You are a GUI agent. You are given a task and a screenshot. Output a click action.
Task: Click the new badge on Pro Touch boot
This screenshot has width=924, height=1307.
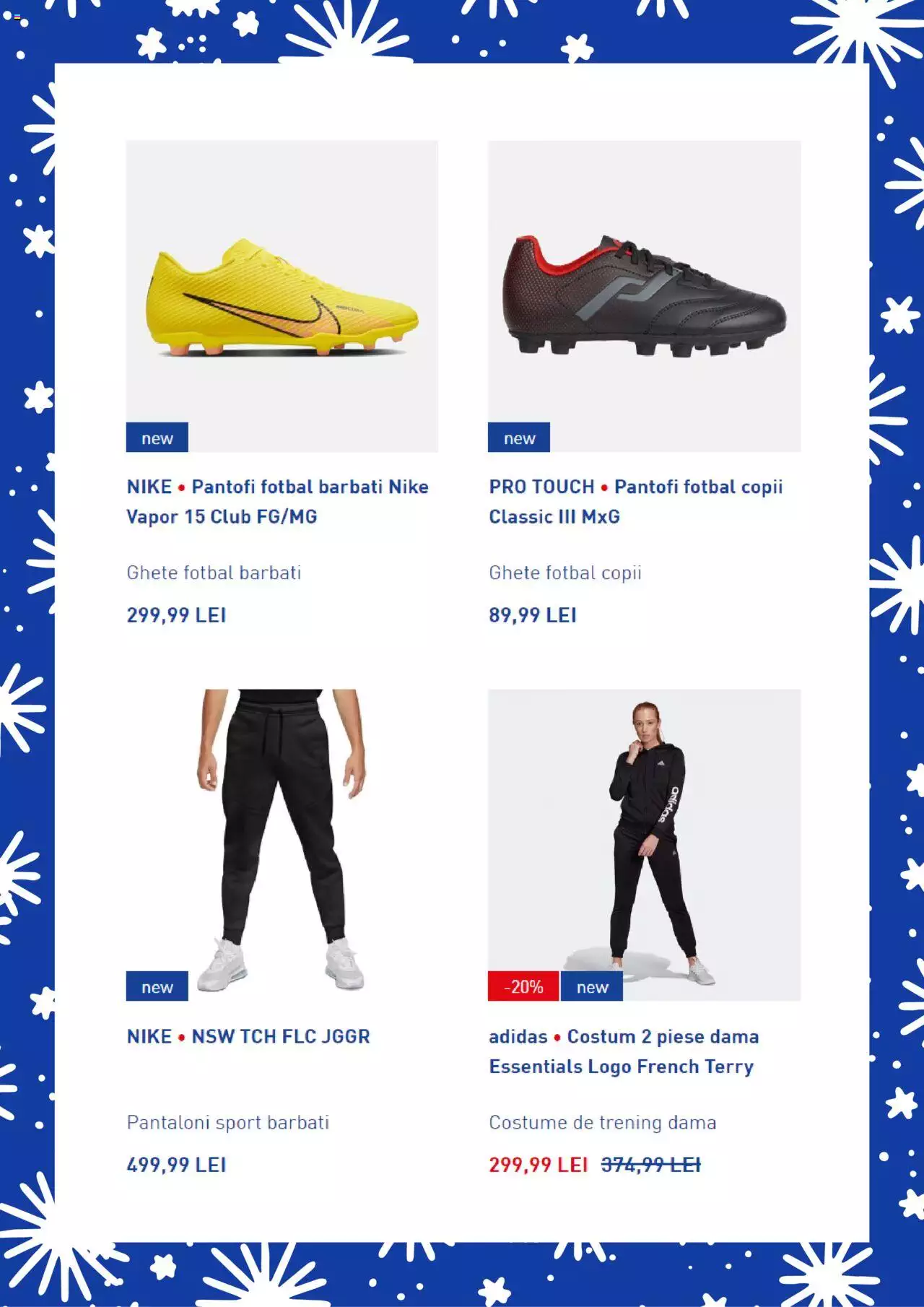[519, 438]
